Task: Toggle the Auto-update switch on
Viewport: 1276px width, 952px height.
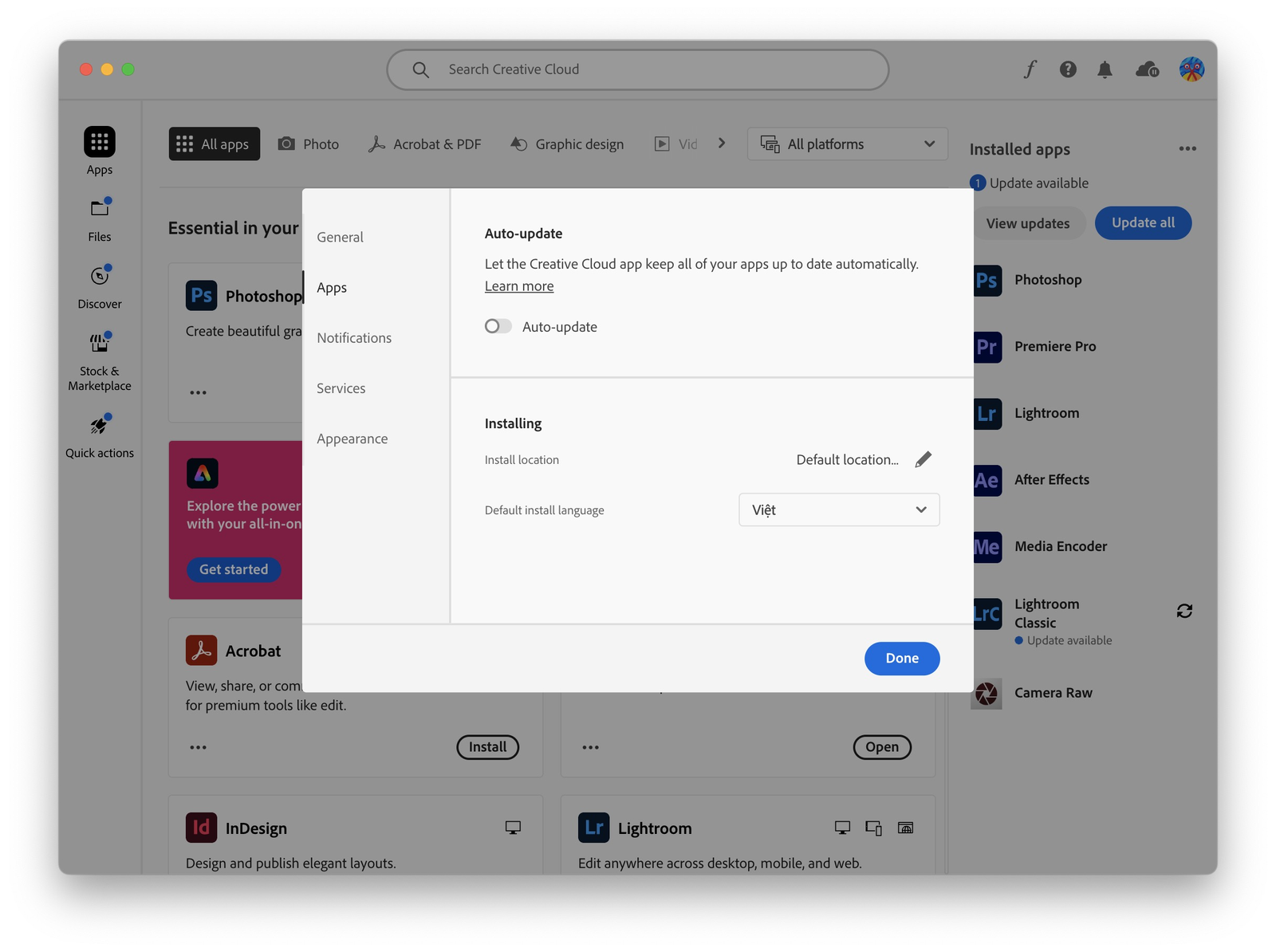Action: [498, 326]
